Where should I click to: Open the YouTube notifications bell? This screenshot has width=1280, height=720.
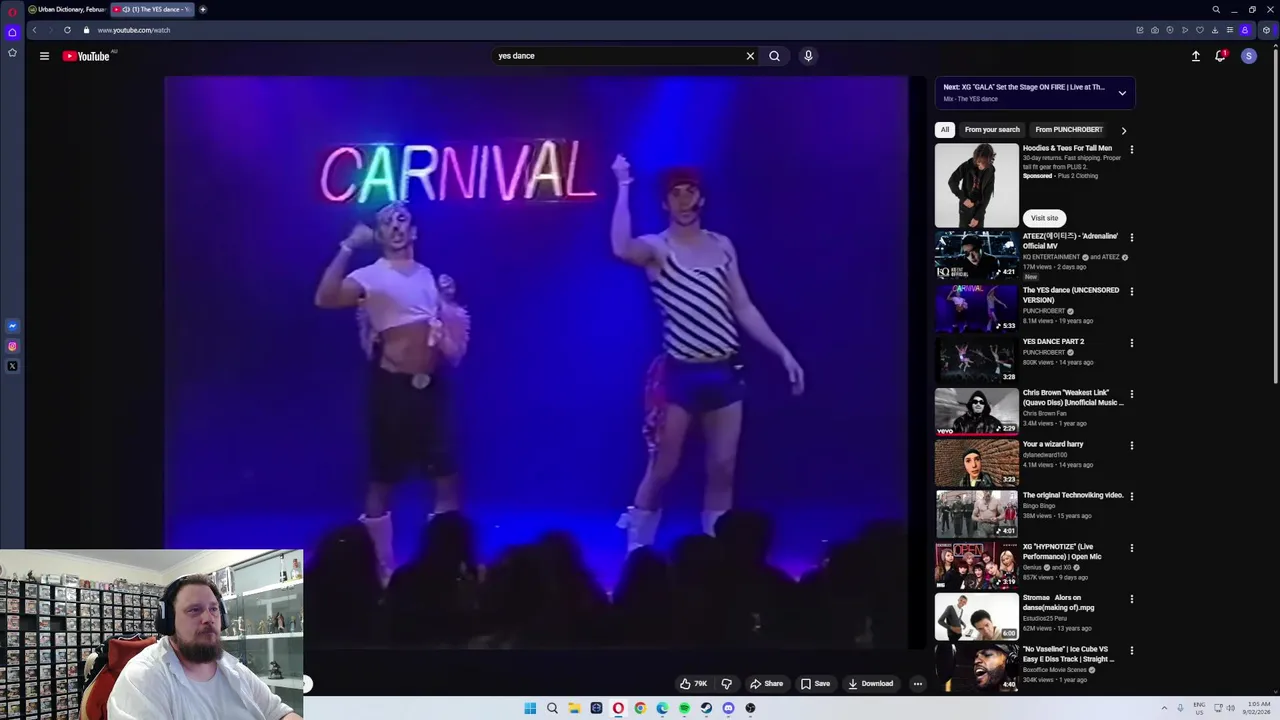1220,56
